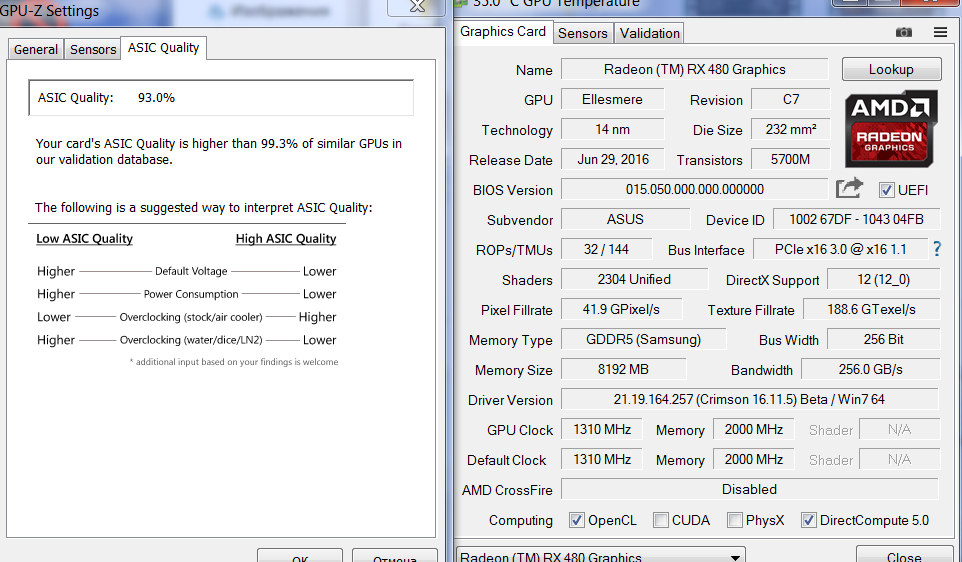Select the ASIC Quality tab
The width and height of the screenshot is (962, 562).
pos(163,48)
